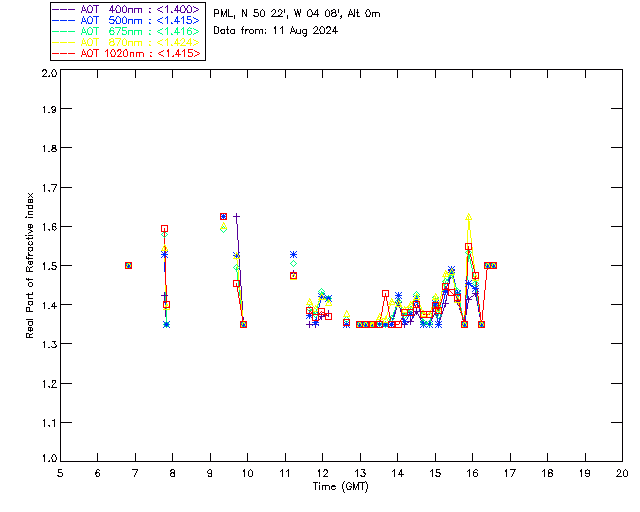Click the purple plus marker at 1.62 near 9.7
This screenshot has width=640, height=512.
click(x=236, y=216)
